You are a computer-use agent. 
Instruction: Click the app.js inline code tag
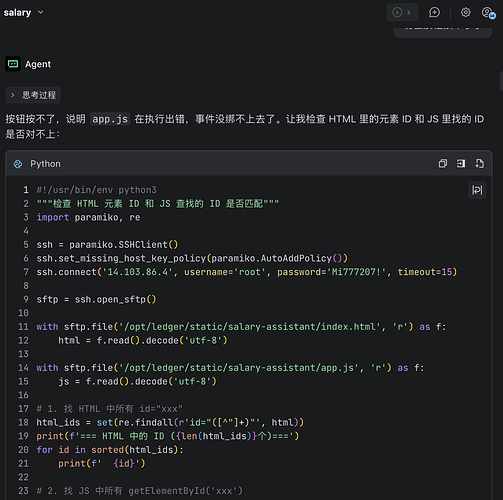pyautogui.click(x=110, y=119)
